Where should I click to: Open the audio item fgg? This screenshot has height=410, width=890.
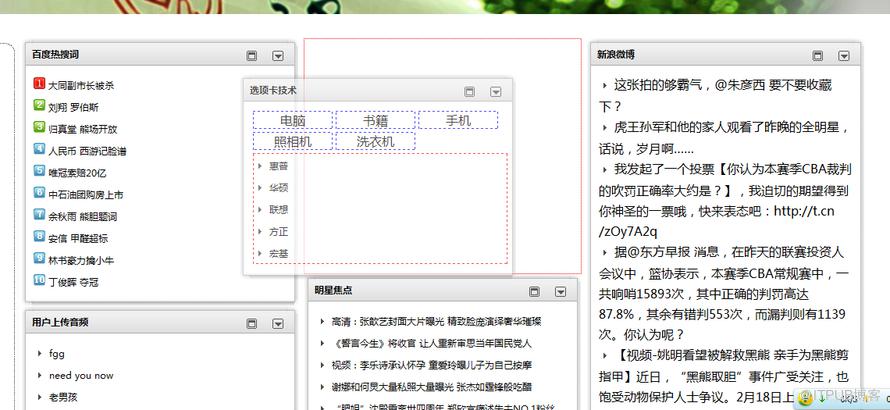[57, 354]
